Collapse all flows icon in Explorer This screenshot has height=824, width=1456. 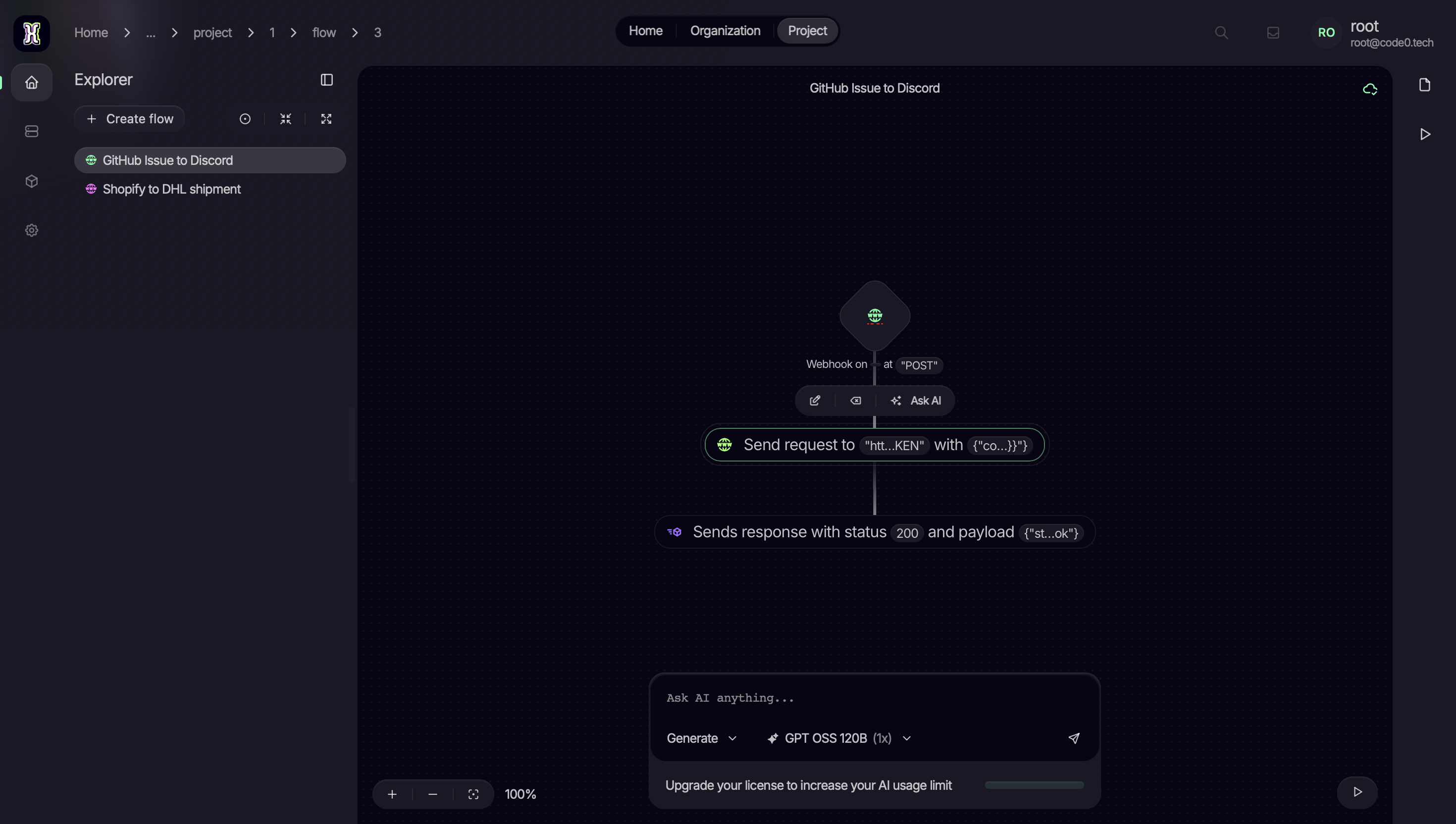coord(286,119)
